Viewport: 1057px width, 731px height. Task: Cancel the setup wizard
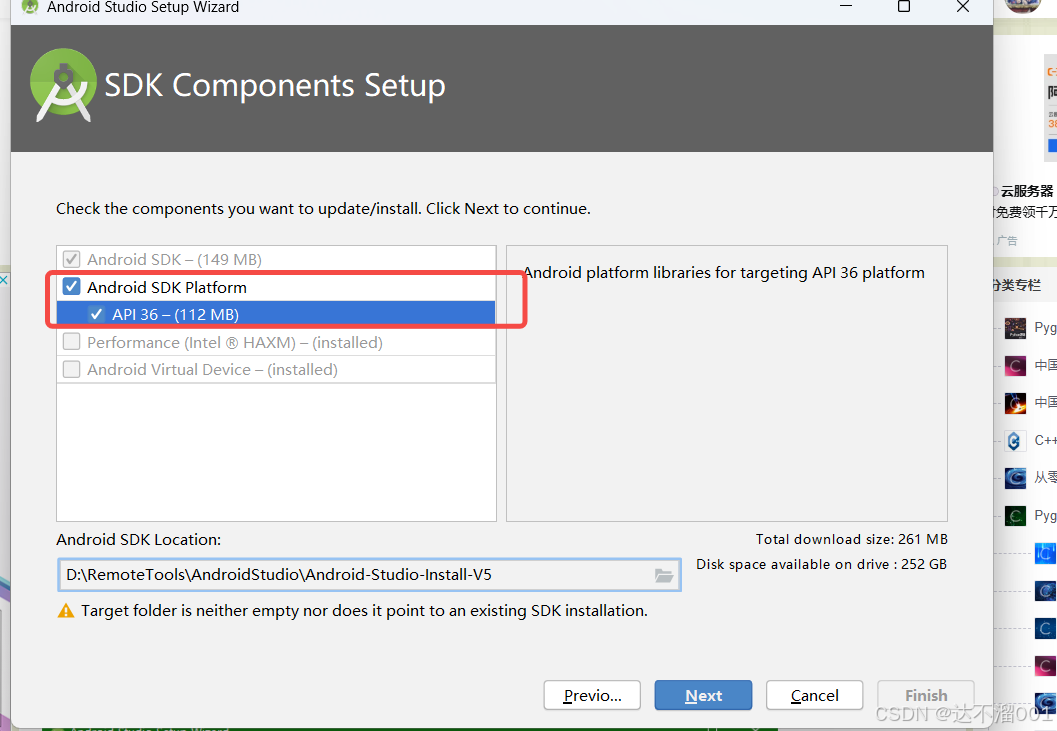click(814, 695)
